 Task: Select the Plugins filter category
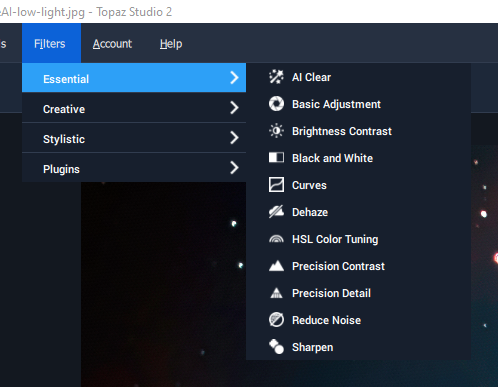coord(134,168)
